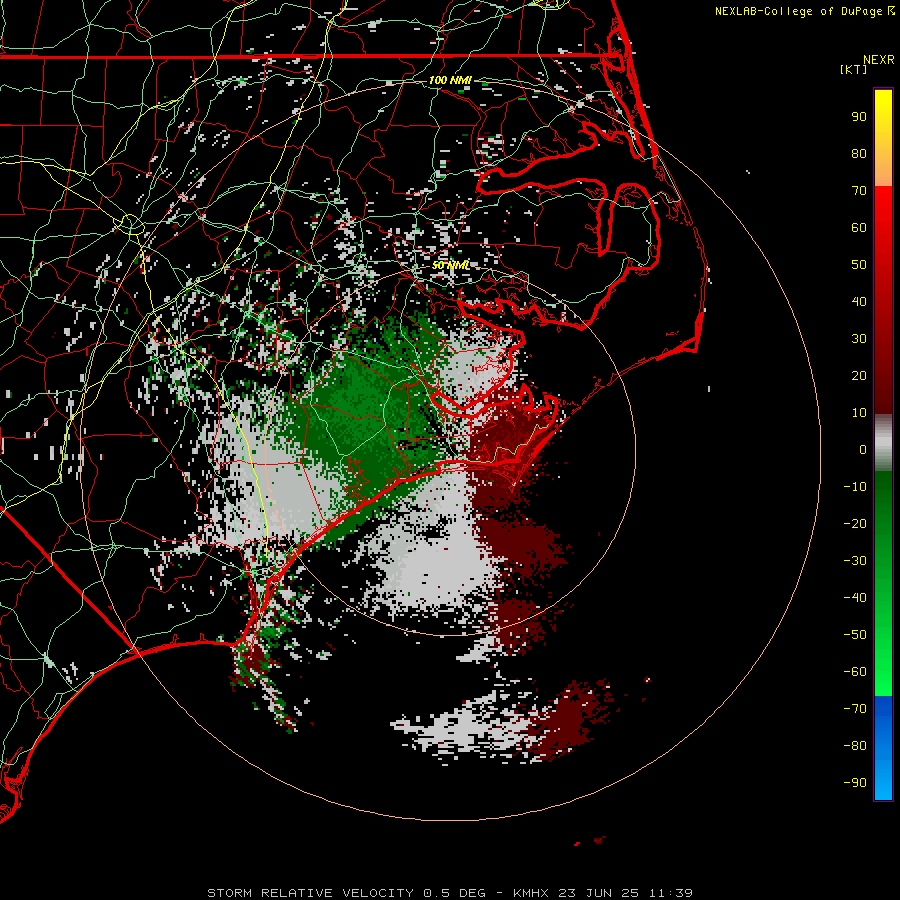Image resolution: width=900 pixels, height=900 pixels.
Task: Click the [KT] units label
Action: coord(854,69)
